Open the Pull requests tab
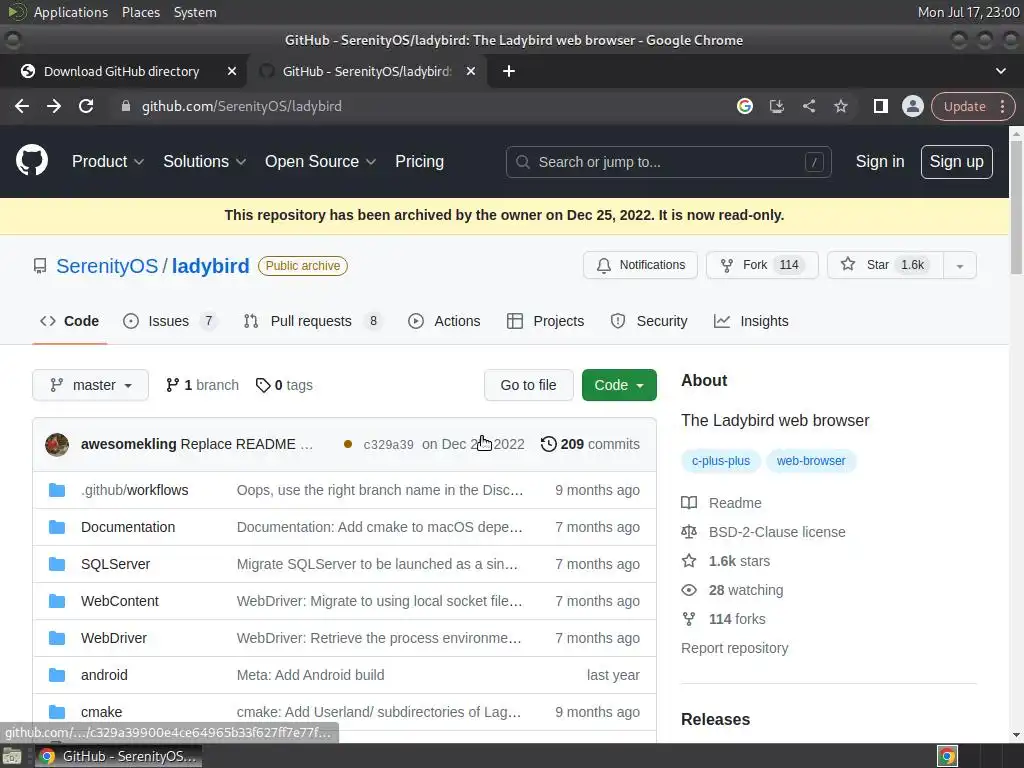The height and width of the screenshot is (768, 1024). coord(312,321)
